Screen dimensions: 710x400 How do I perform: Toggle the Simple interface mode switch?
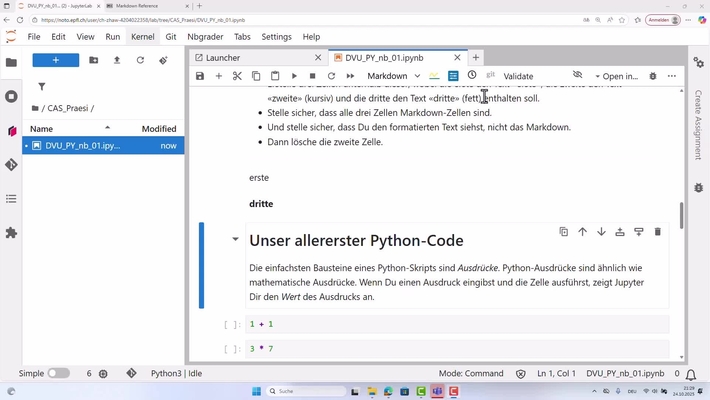[x=58, y=373]
